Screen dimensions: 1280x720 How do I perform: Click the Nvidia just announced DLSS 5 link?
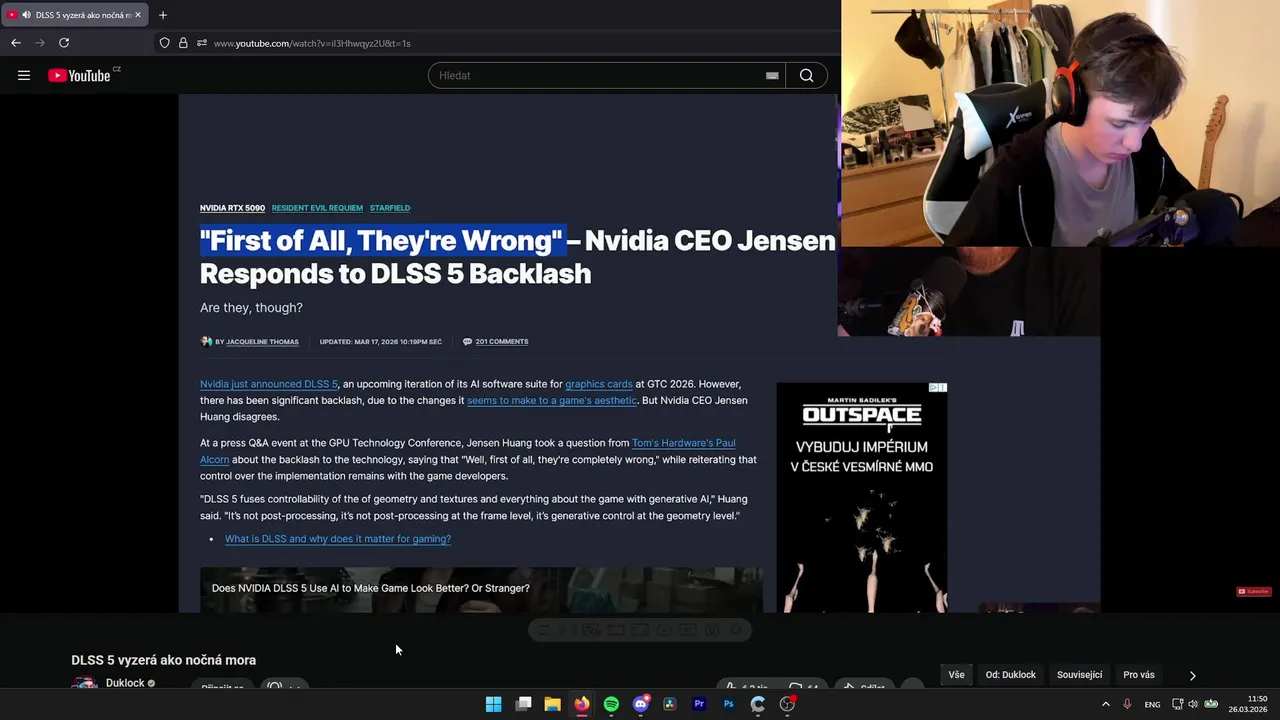(269, 384)
